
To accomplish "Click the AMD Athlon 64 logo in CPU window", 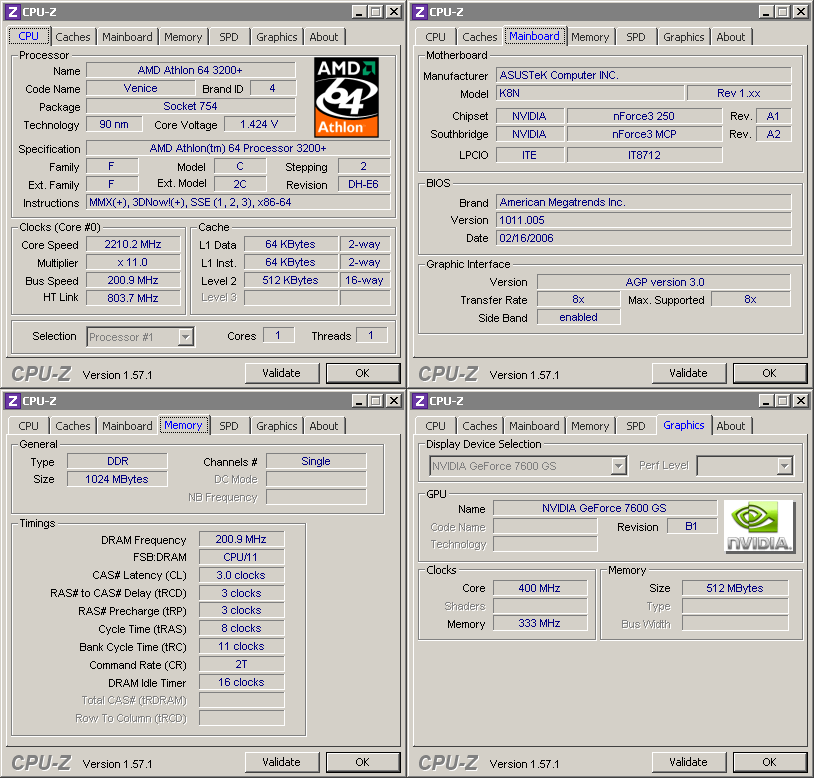I will click(x=346, y=97).
